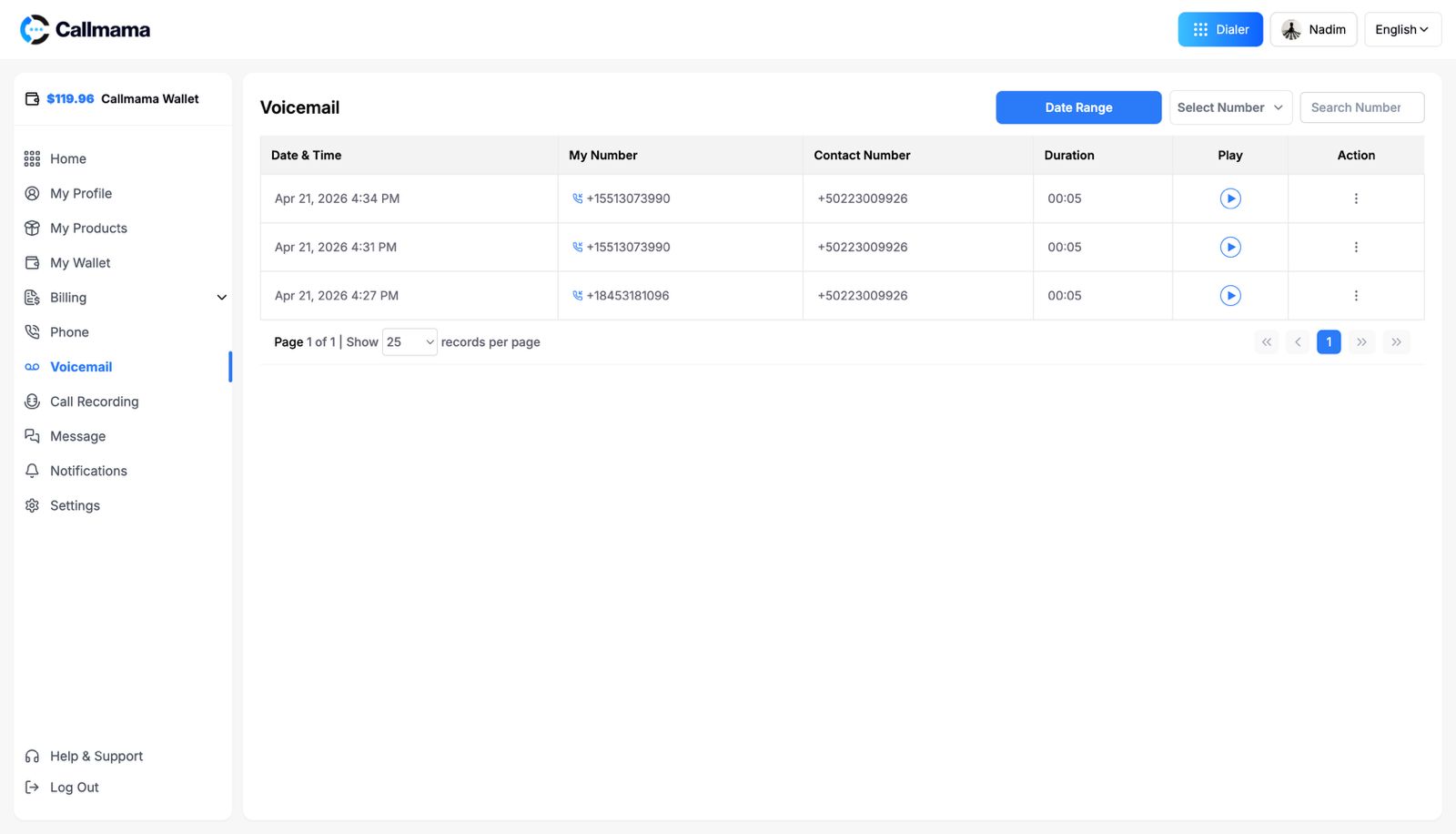
Task: Change the 25 records per page dropdown
Action: point(409,342)
